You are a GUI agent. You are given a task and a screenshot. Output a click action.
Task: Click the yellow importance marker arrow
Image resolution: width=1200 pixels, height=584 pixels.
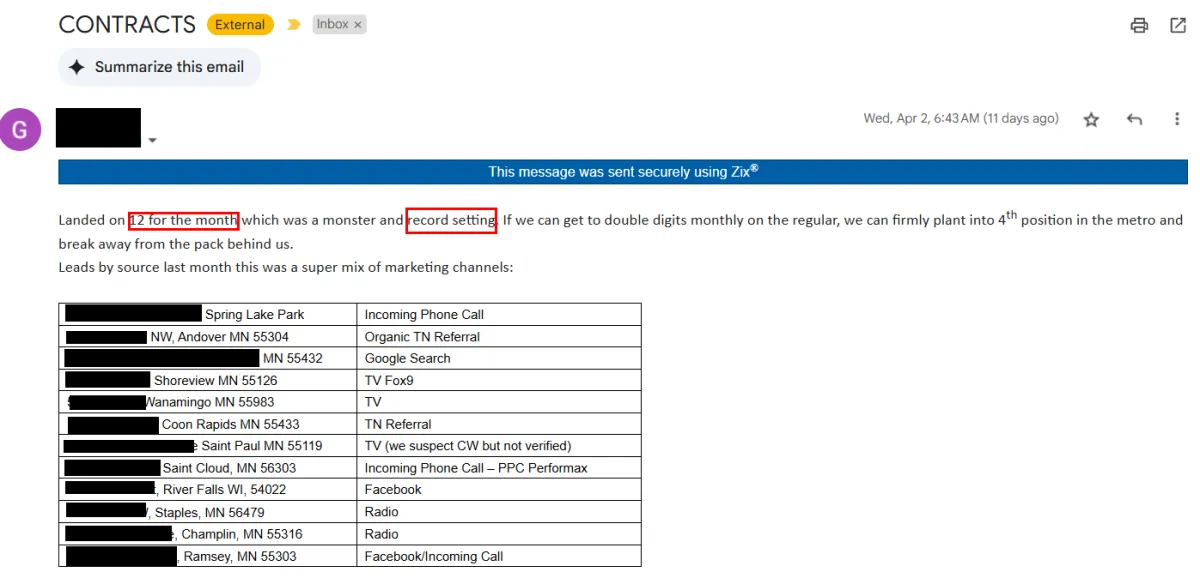[x=293, y=24]
